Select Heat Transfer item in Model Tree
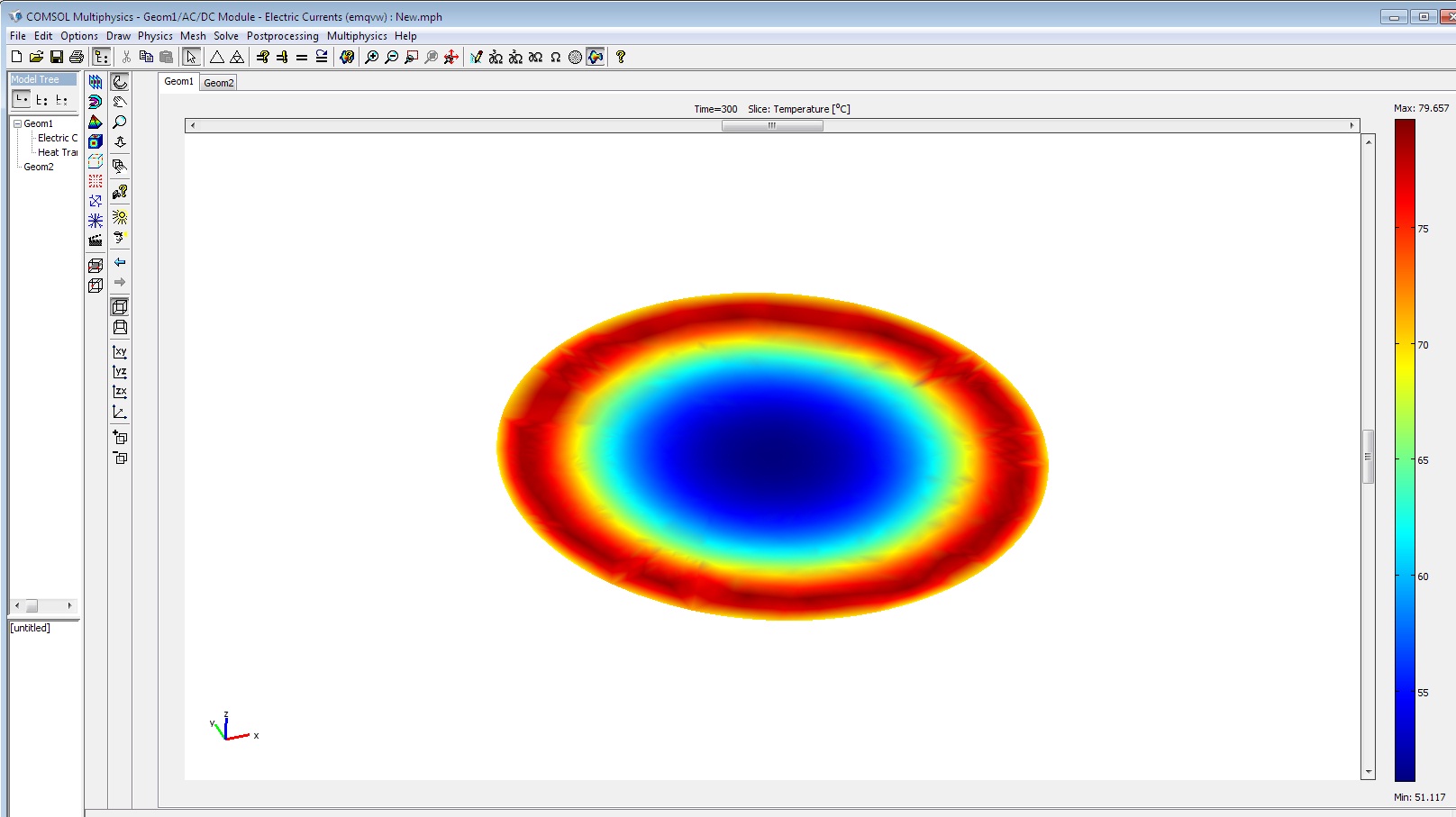This screenshot has width=1456, height=817. point(57,152)
